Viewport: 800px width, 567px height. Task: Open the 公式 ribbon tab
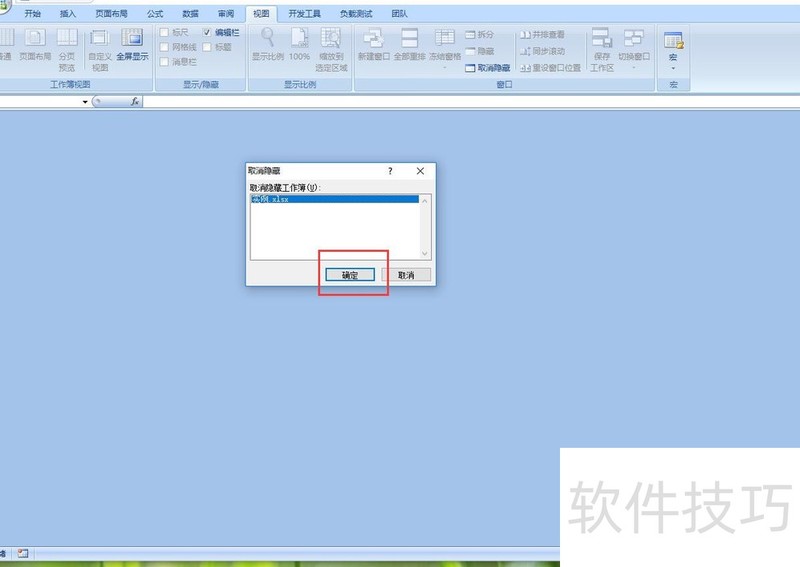point(155,14)
